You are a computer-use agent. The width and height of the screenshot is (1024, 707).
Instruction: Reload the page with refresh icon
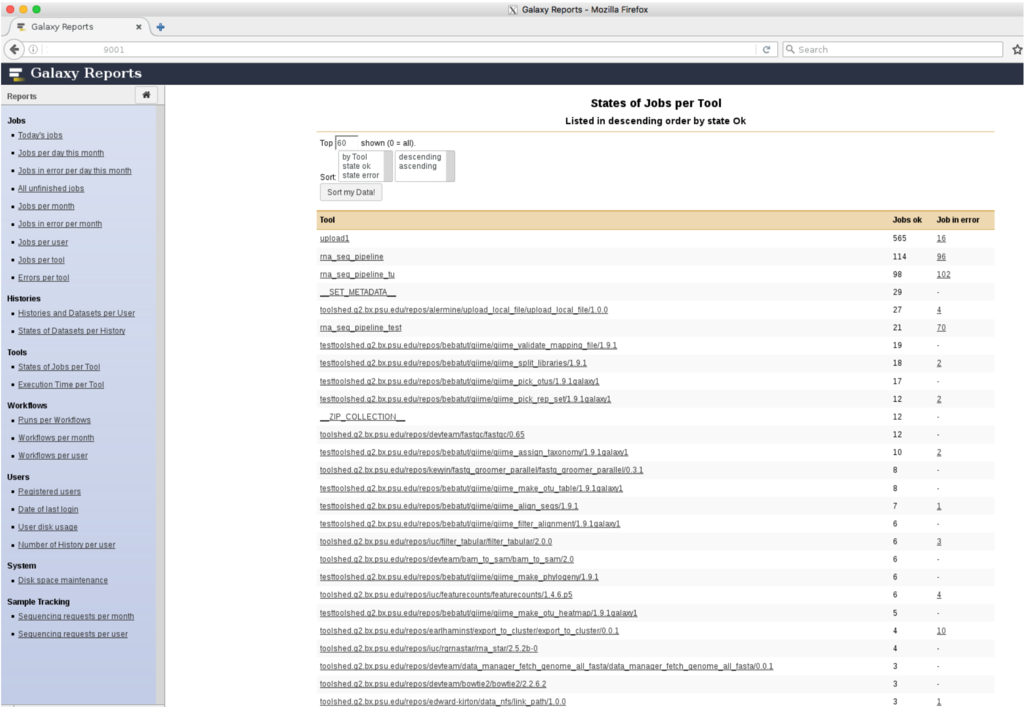[766, 50]
